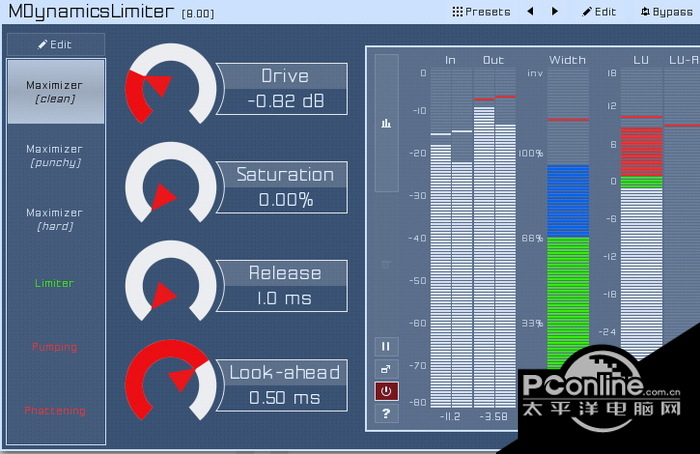Click the meter histogram bars icon
The width and height of the screenshot is (700, 454).
(386, 123)
